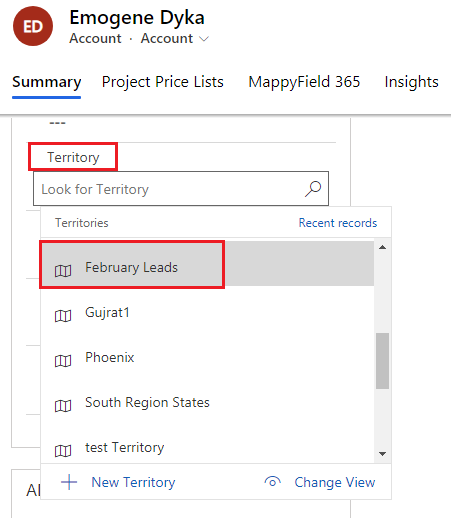
Task: Expand the Account form selector chevron
Action: [x=204, y=39]
